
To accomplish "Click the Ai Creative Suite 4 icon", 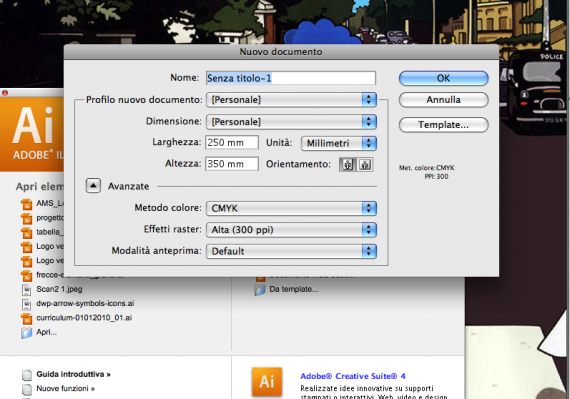I will pyautogui.click(x=267, y=382).
